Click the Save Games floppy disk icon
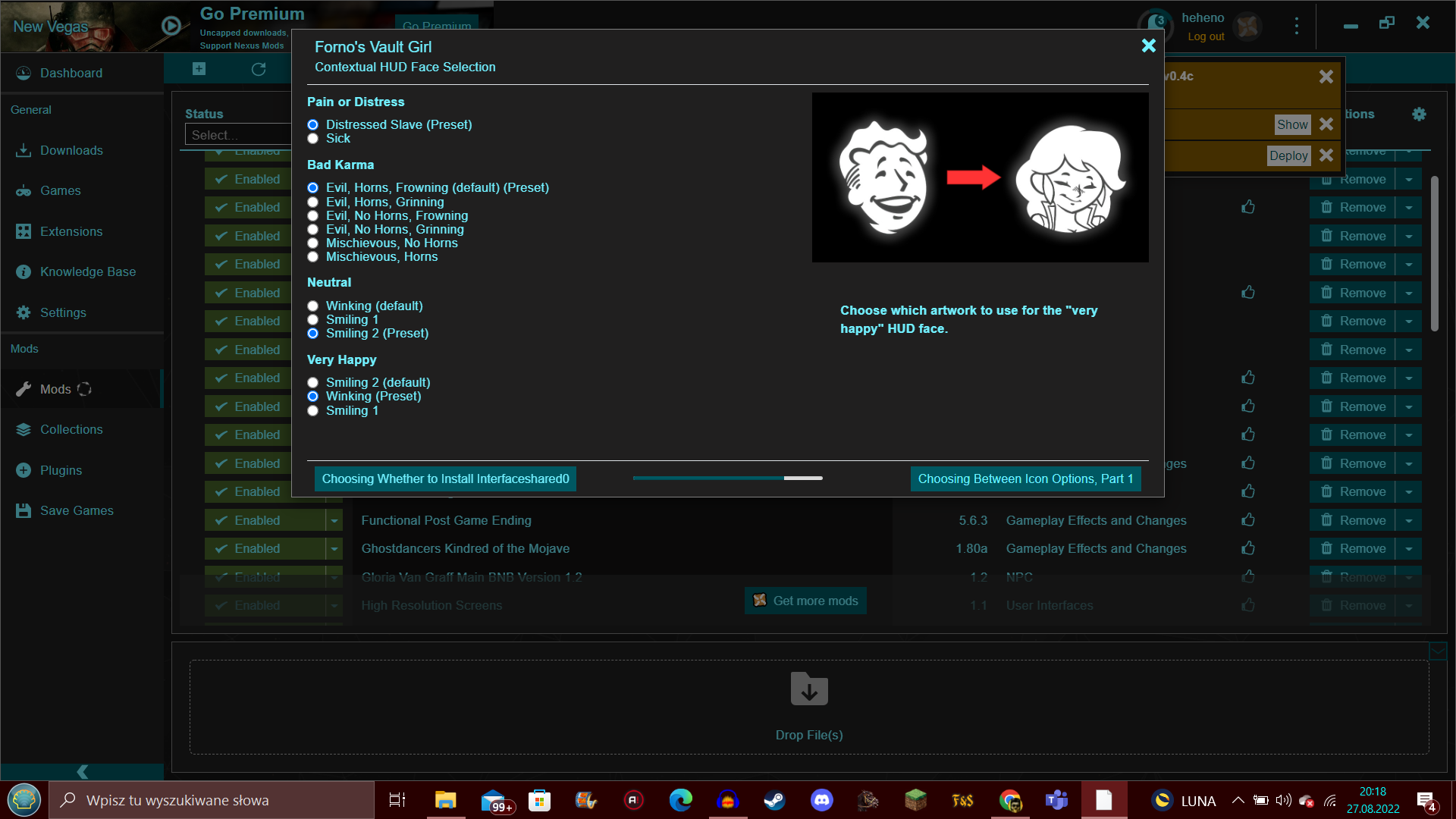 click(24, 510)
